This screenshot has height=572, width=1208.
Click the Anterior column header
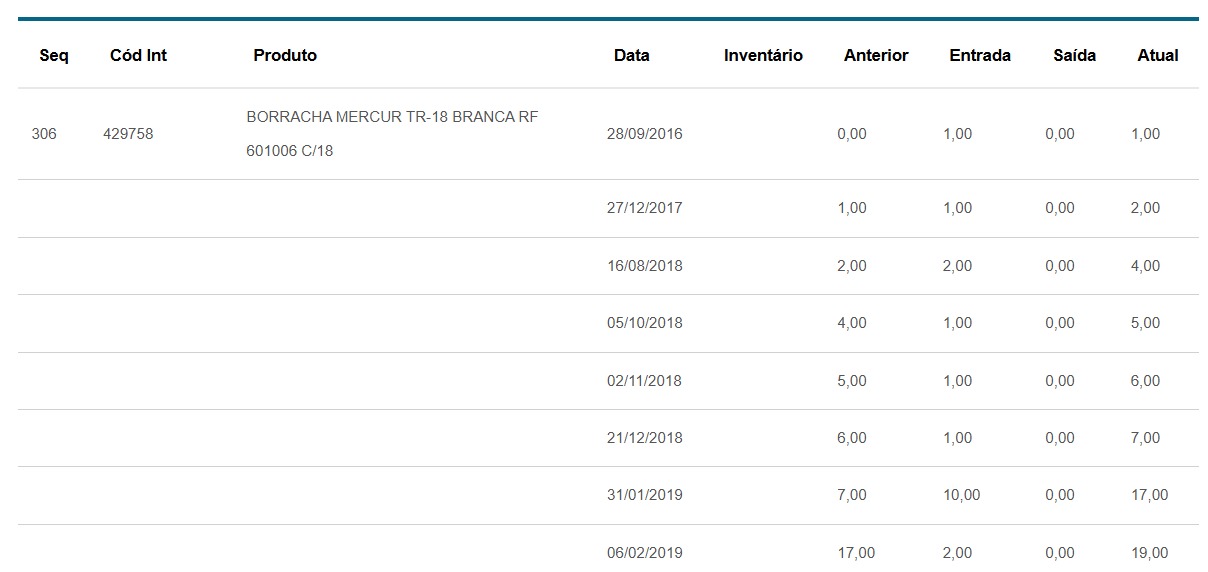click(876, 56)
